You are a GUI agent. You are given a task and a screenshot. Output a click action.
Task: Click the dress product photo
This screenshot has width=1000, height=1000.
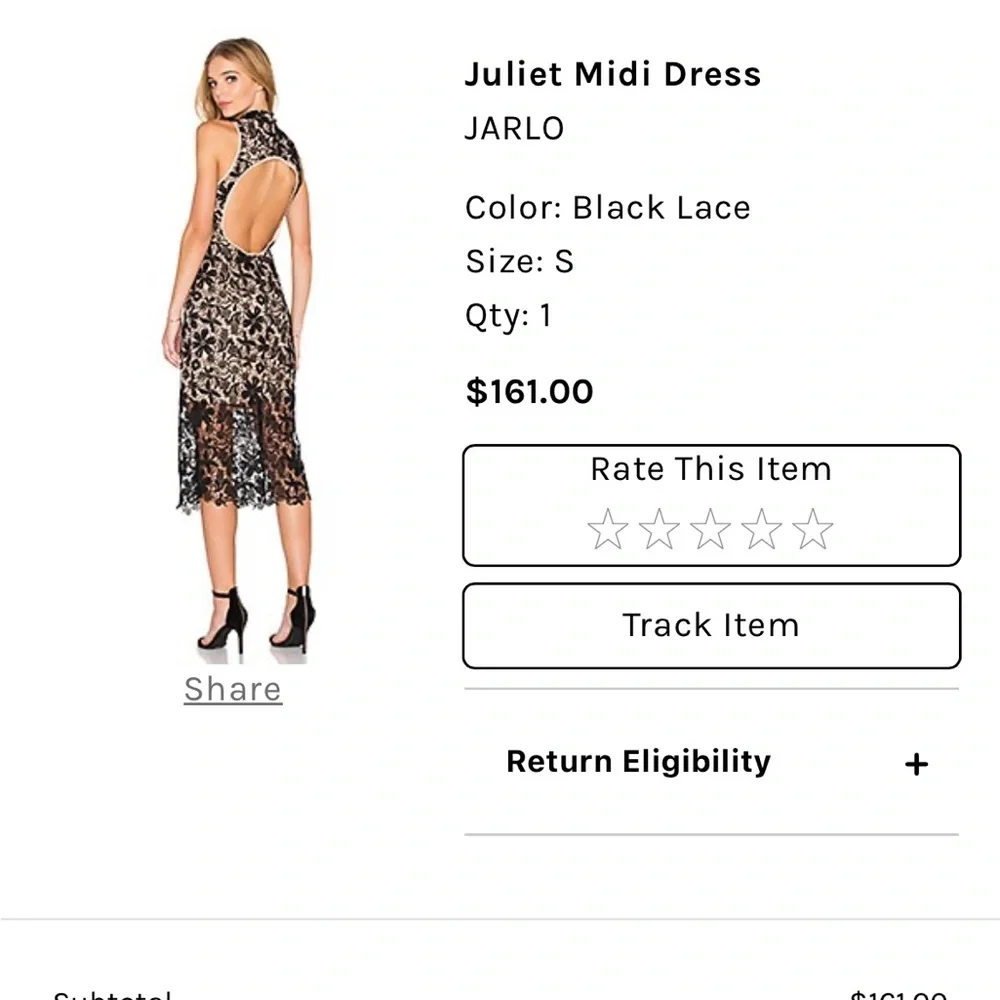point(240,350)
